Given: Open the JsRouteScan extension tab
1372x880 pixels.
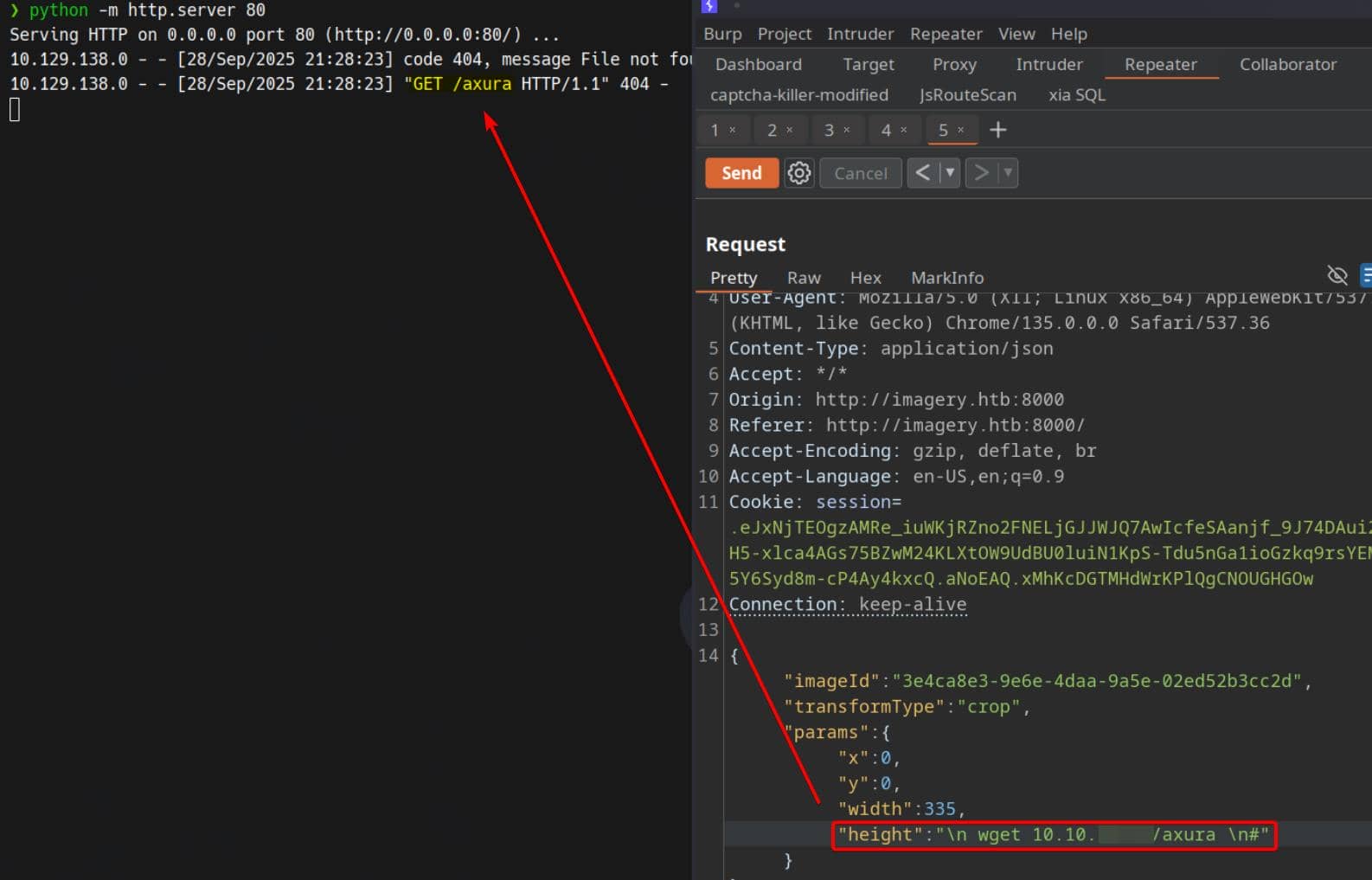Looking at the screenshot, I should point(967,95).
